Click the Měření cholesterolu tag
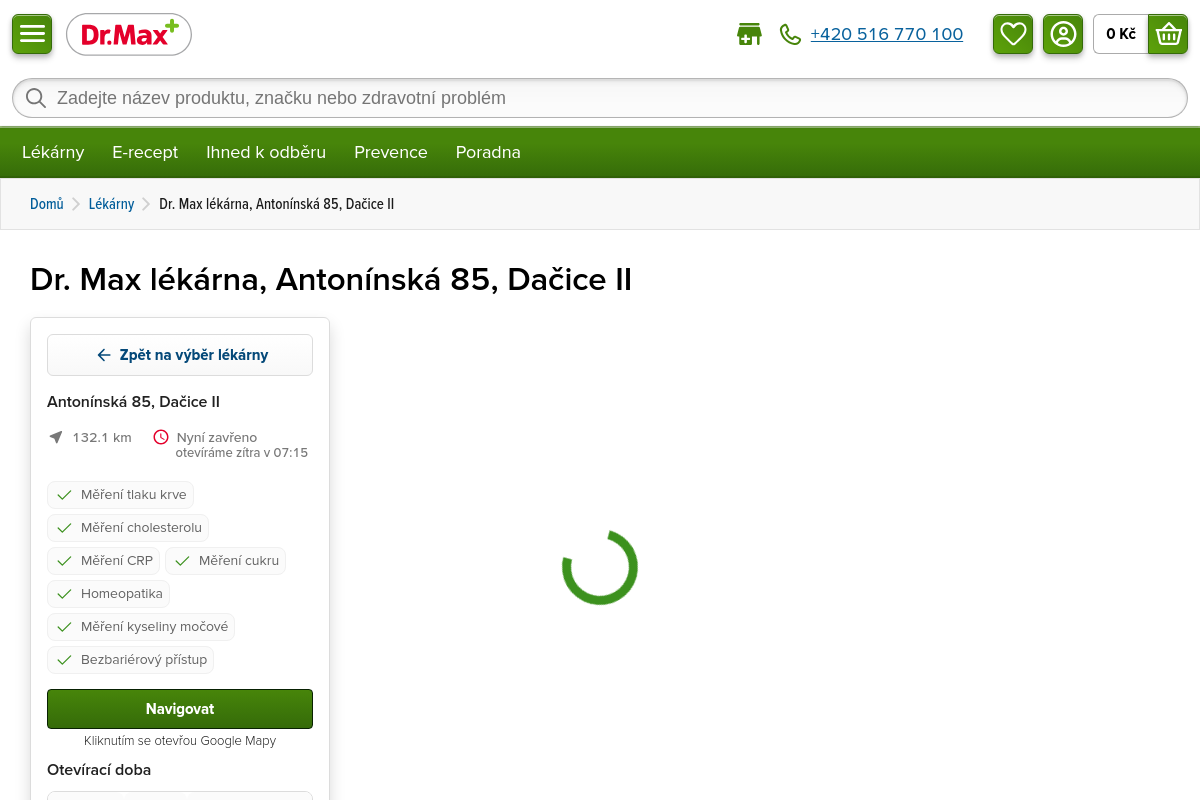The width and height of the screenshot is (1200, 800). click(128, 528)
